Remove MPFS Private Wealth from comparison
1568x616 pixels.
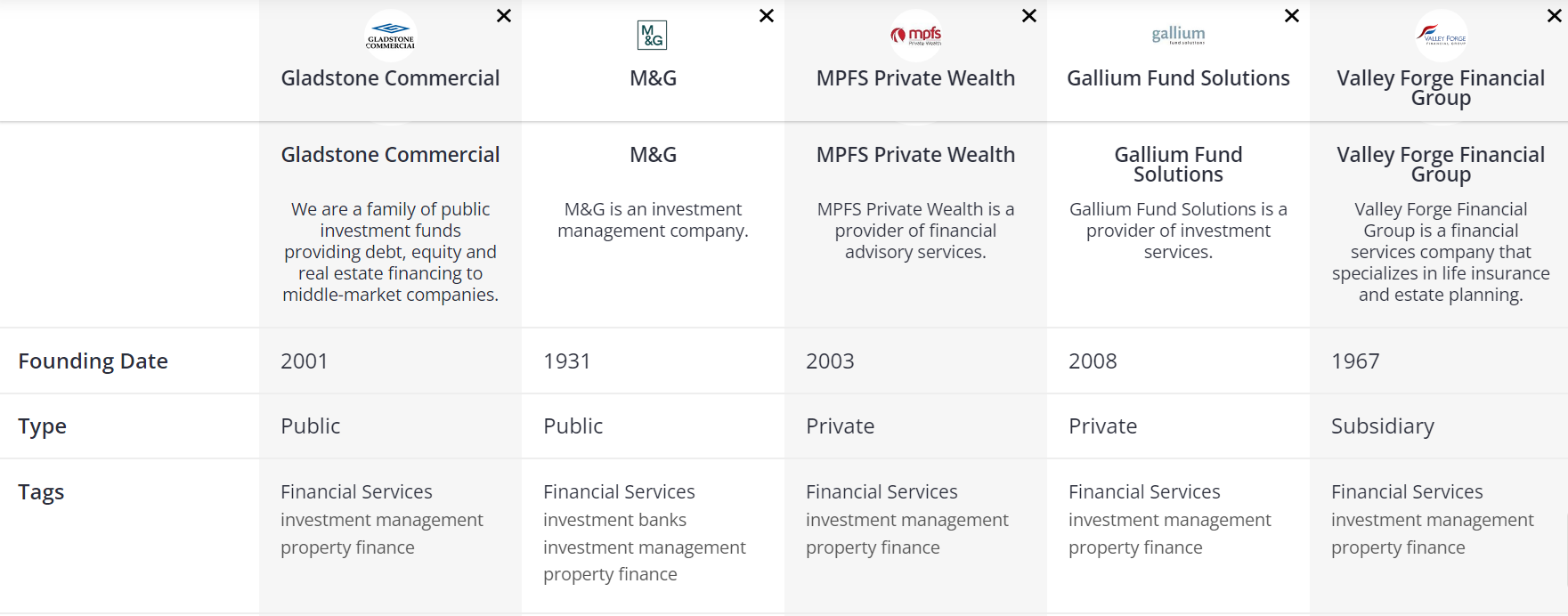(x=1029, y=16)
